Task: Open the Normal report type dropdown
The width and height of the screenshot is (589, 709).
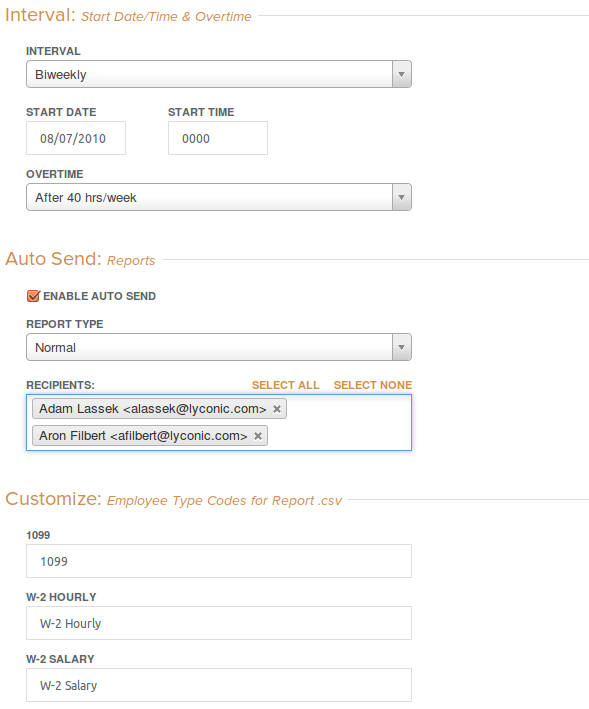Action: 219,347
